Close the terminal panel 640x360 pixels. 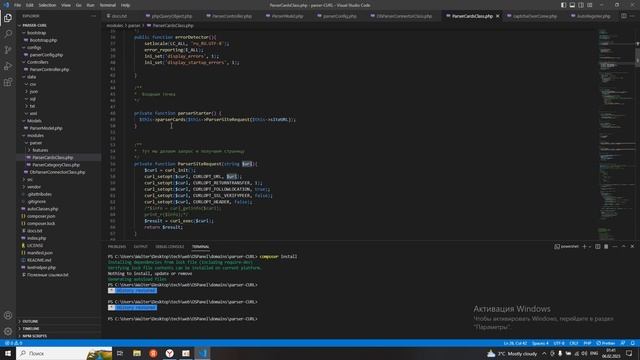tap(632, 247)
